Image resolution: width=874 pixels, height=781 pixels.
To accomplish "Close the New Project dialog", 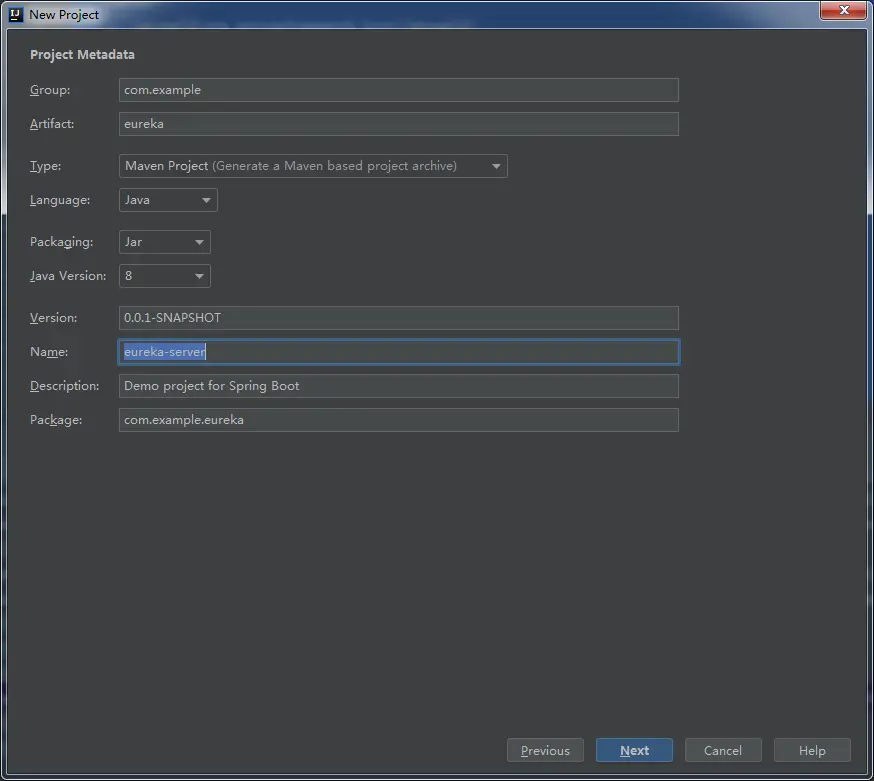I will pyautogui.click(x=843, y=10).
